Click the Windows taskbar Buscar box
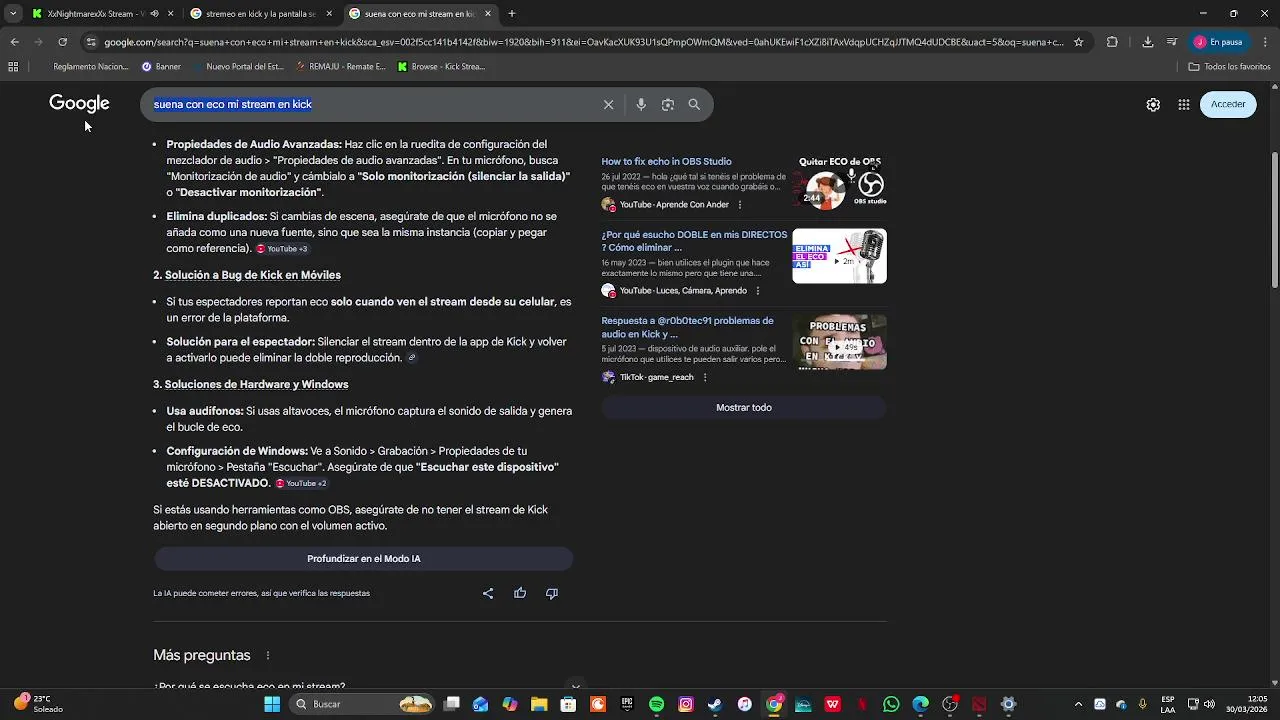The height and width of the screenshot is (720, 1280). (362, 704)
